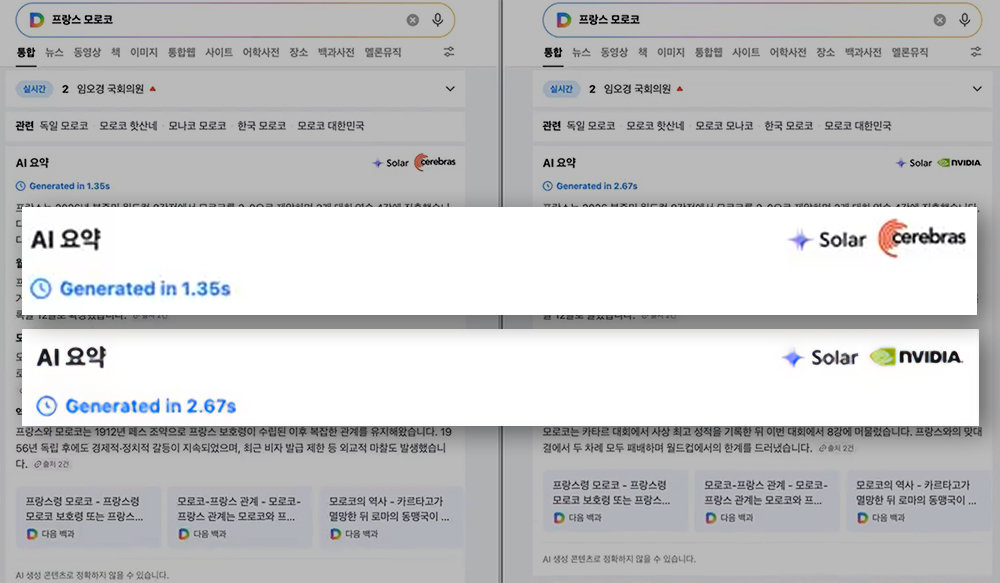Select the 통합 tab in the left panel
The image size is (1000, 583).
[x=26, y=52]
